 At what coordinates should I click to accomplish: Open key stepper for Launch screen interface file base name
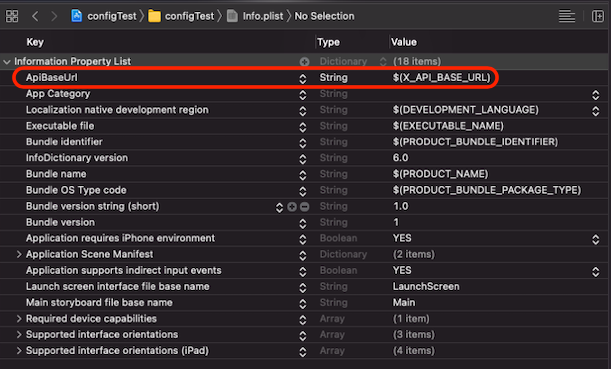(303, 288)
